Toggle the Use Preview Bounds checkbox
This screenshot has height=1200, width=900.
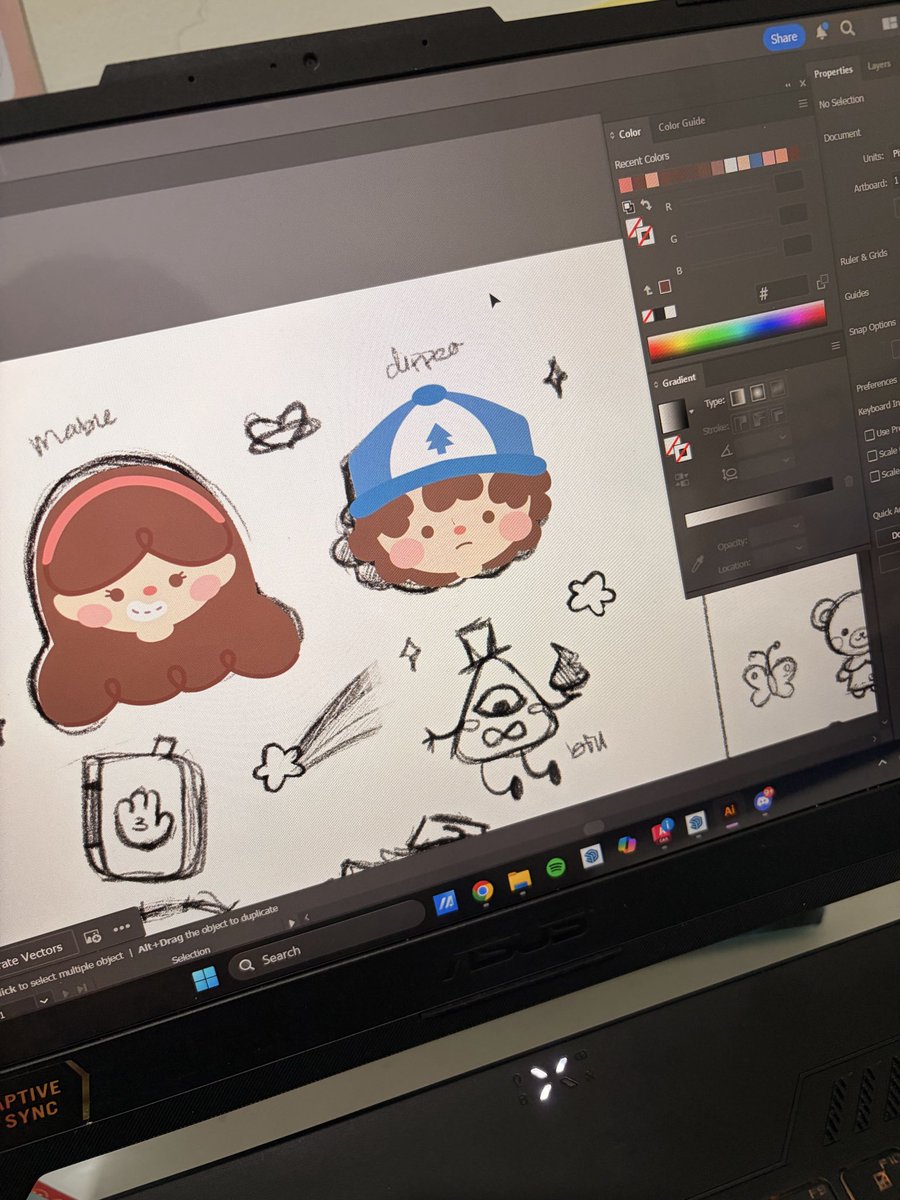point(870,435)
